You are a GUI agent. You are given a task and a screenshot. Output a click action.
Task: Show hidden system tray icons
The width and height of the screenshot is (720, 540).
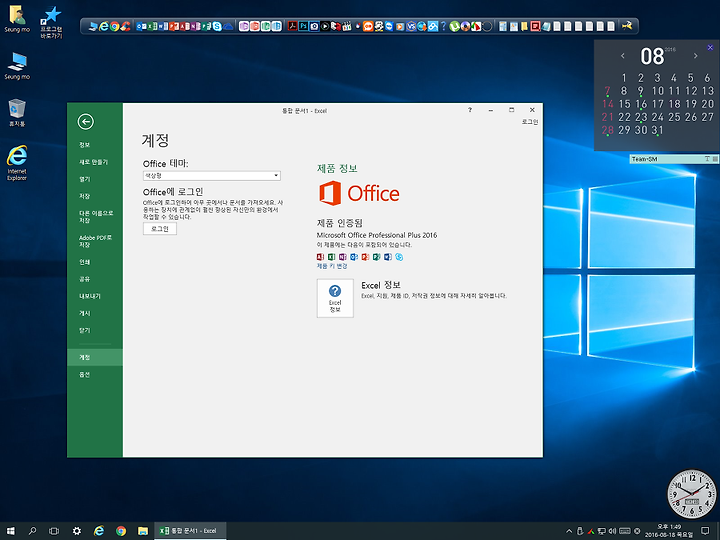(569, 531)
